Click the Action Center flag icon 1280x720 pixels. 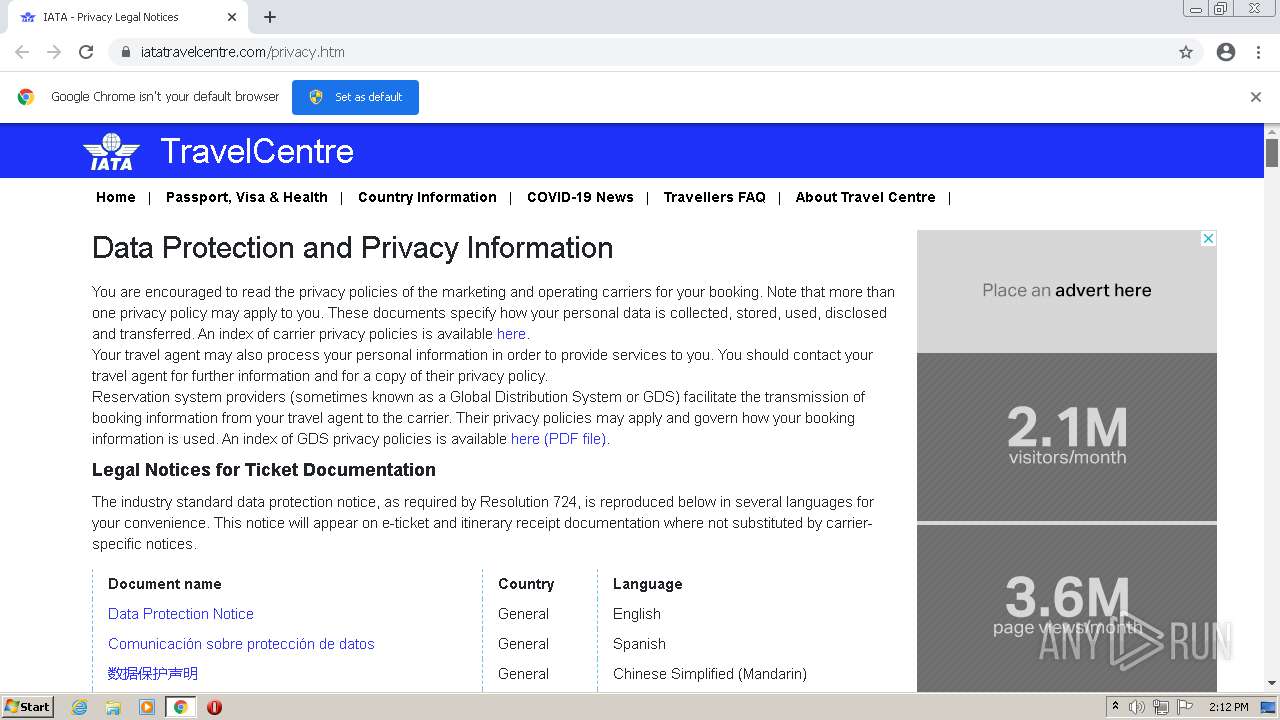1184,707
